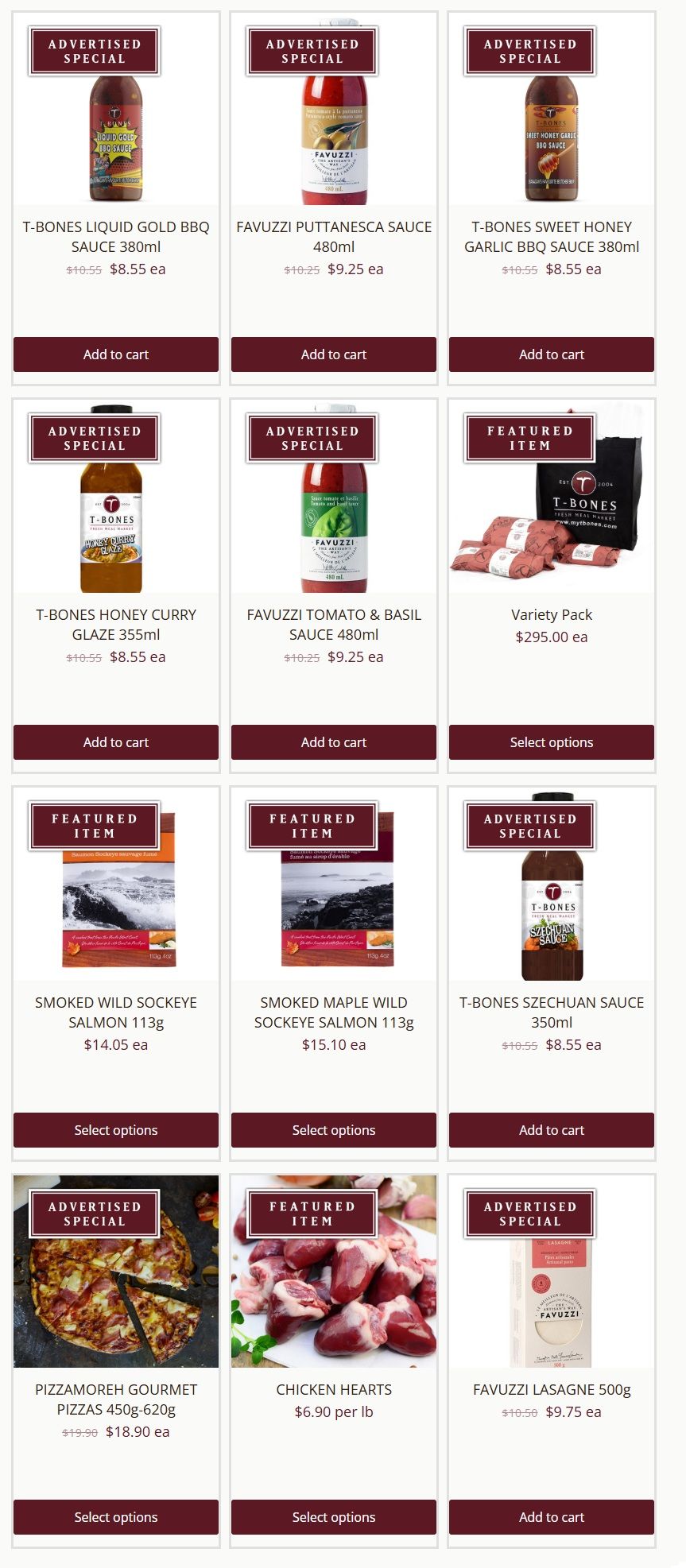The height and width of the screenshot is (1568, 686).
Task: Add Favuzzi Lasagne 500g to cart
Action: [552, 1517]
